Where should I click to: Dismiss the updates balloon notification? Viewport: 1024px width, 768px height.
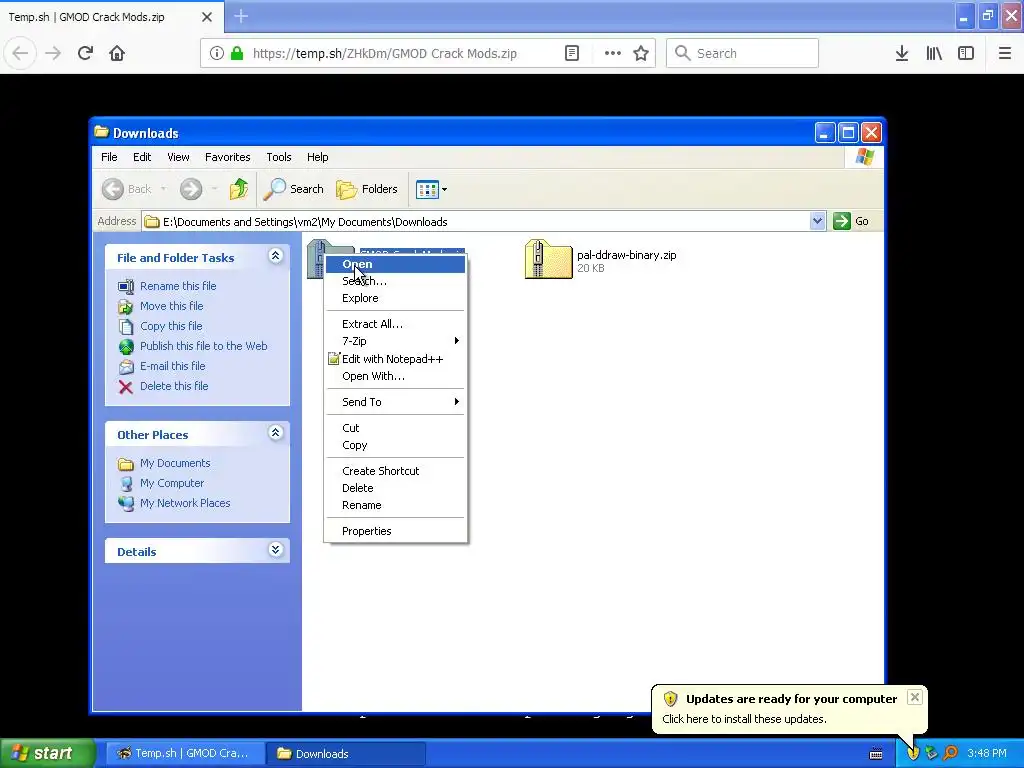click(914, 697)
